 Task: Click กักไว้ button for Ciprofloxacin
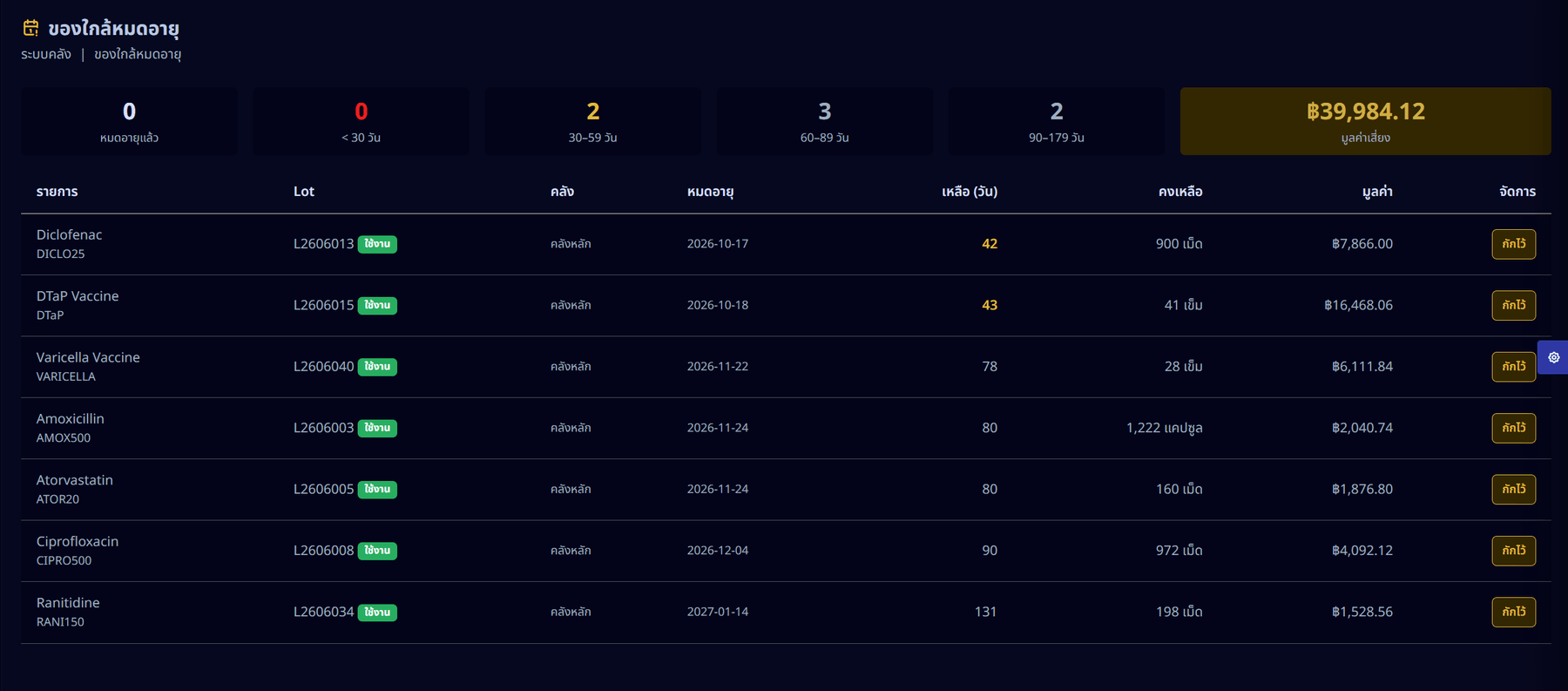point(1513,551)
